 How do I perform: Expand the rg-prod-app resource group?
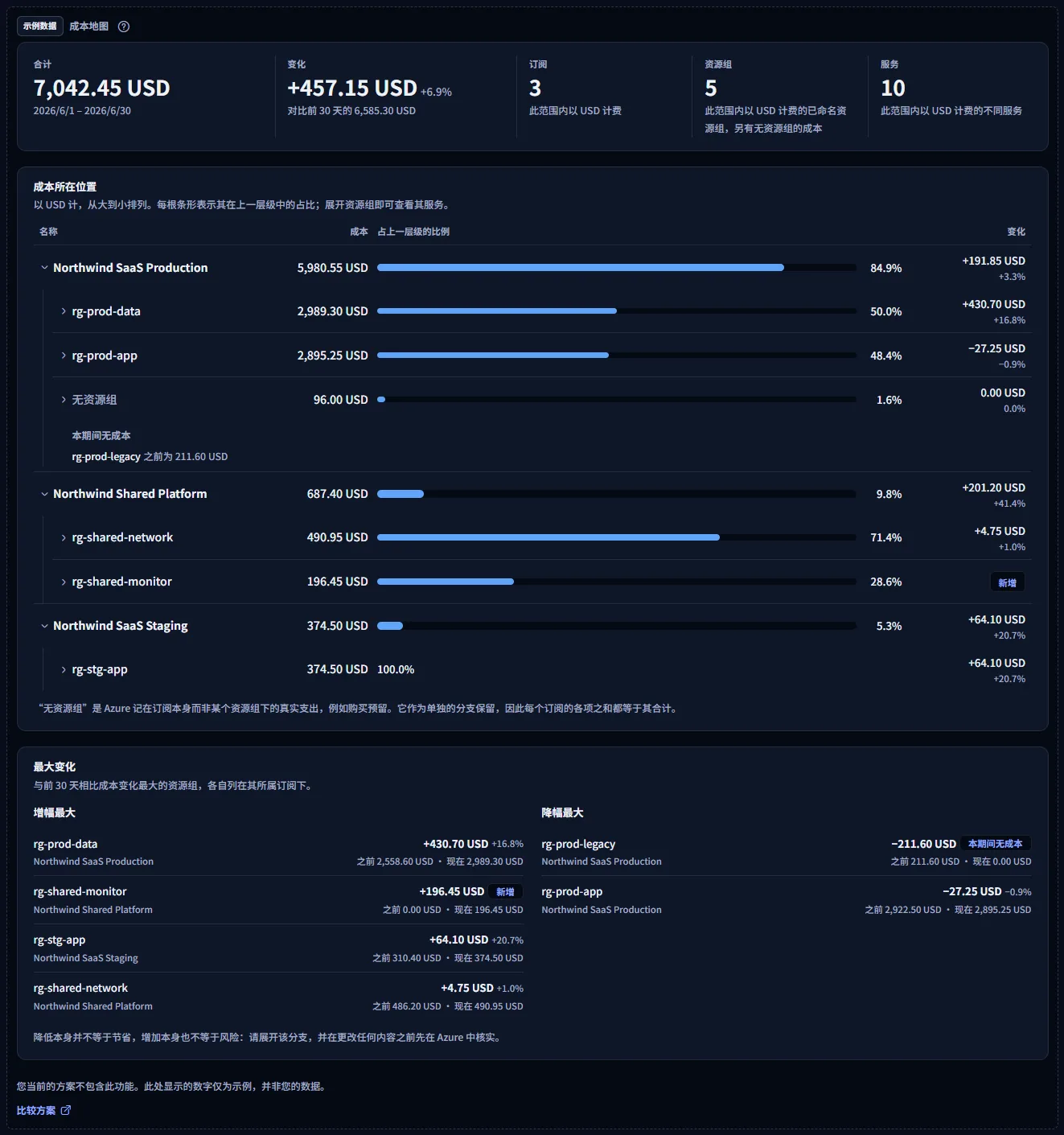pos(64,356)
